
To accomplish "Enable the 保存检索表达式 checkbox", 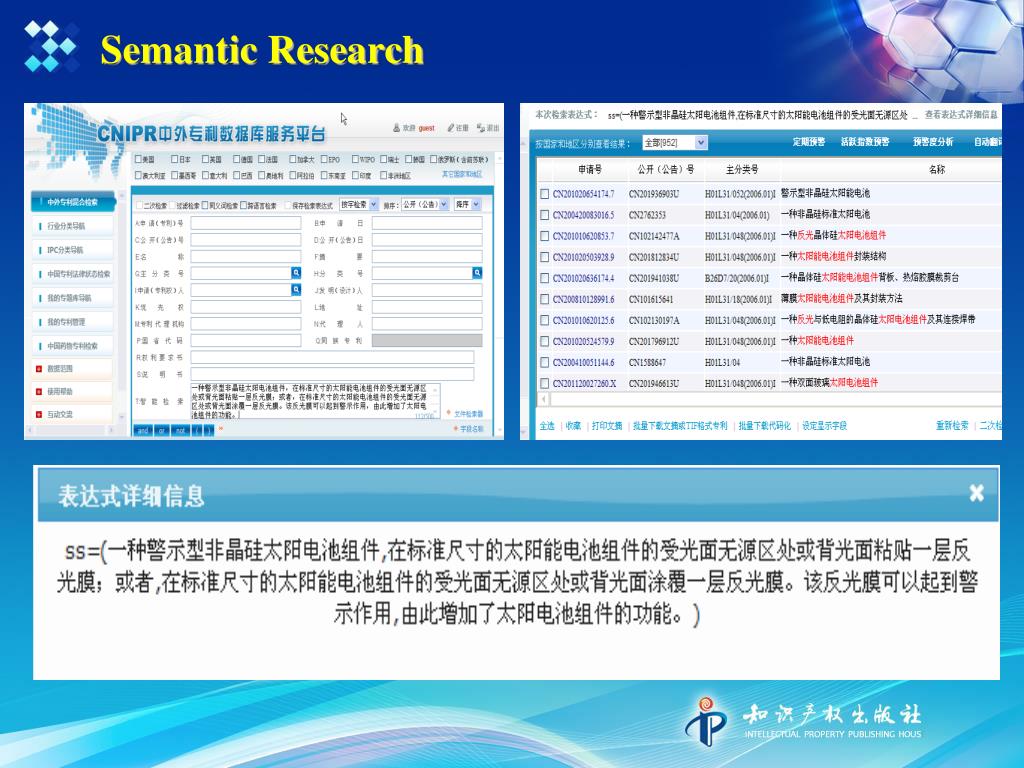I will (x=287, y=205).
